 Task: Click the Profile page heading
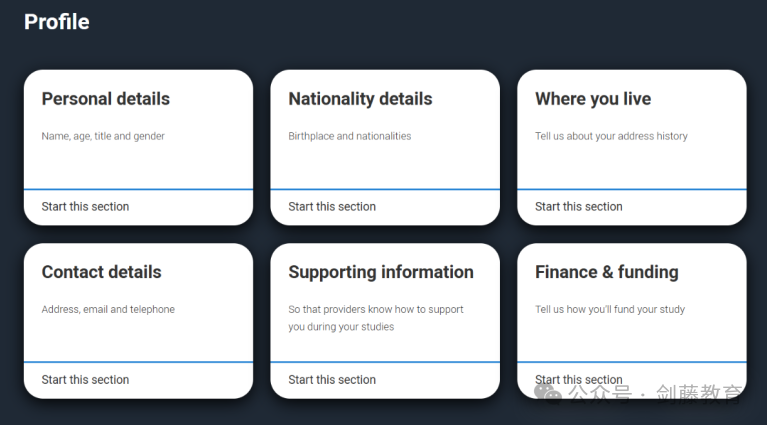56,21
